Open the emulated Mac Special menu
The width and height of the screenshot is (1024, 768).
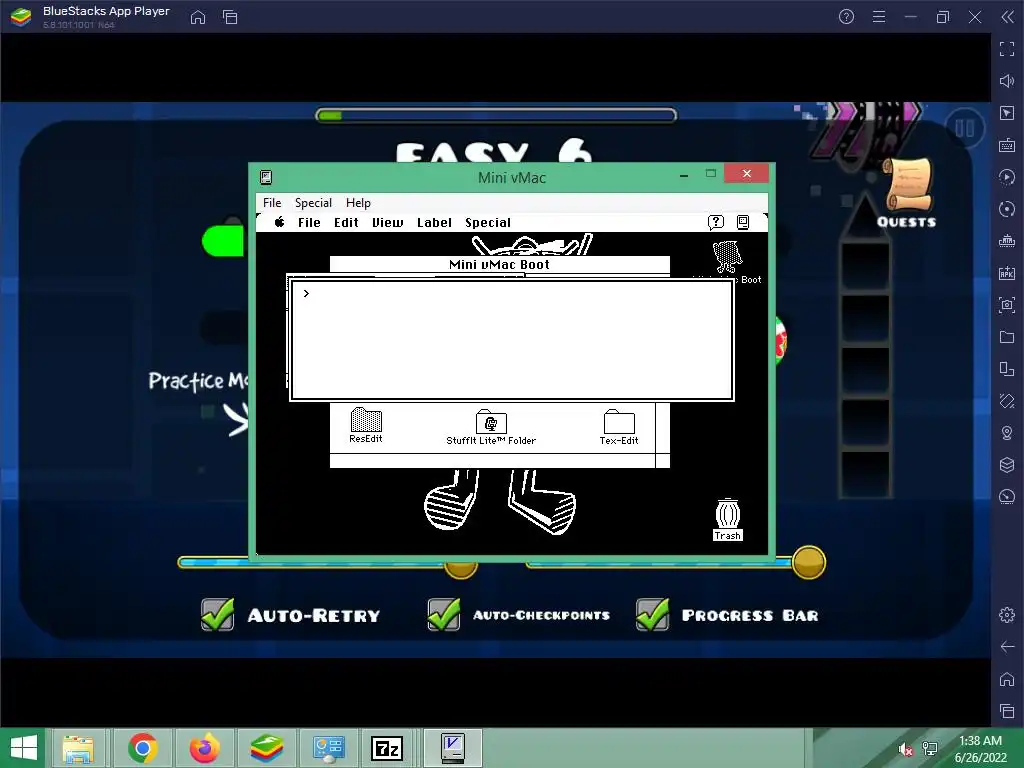pyautogui.click(x=488, y=223)
